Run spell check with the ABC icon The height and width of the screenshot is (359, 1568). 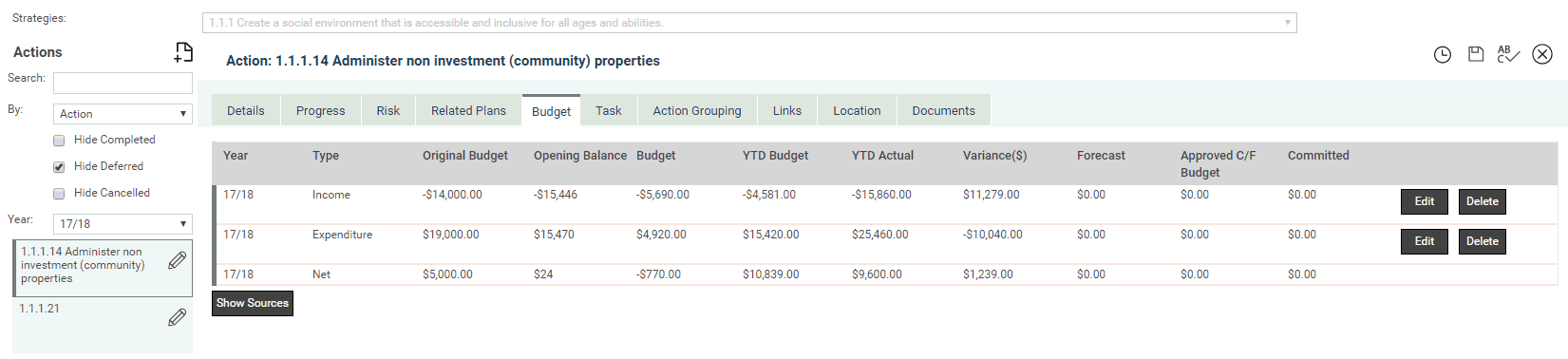(x=1508, y=54)
